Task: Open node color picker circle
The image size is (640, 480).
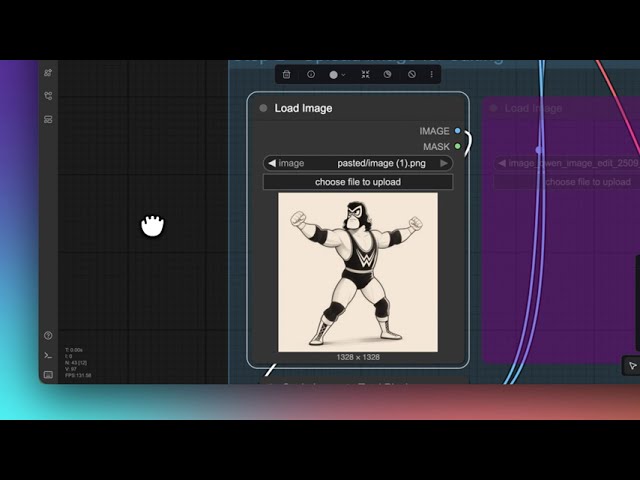Action: click(x=333, y=75)
